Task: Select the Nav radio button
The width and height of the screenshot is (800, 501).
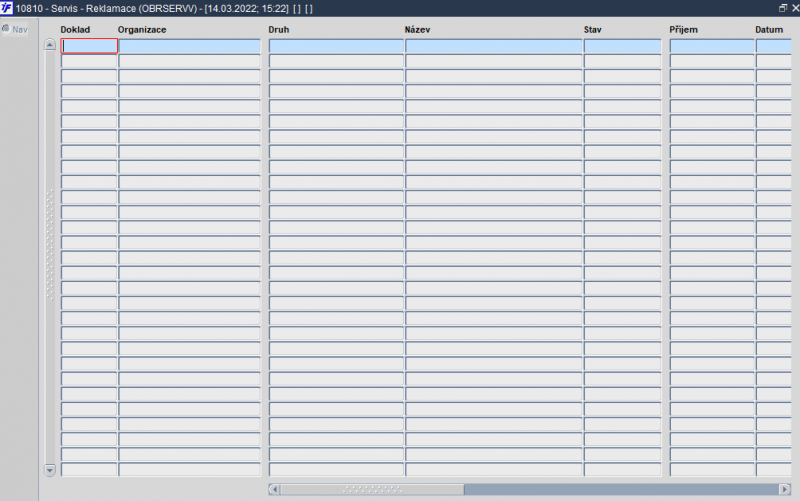Action: point(6,29)
